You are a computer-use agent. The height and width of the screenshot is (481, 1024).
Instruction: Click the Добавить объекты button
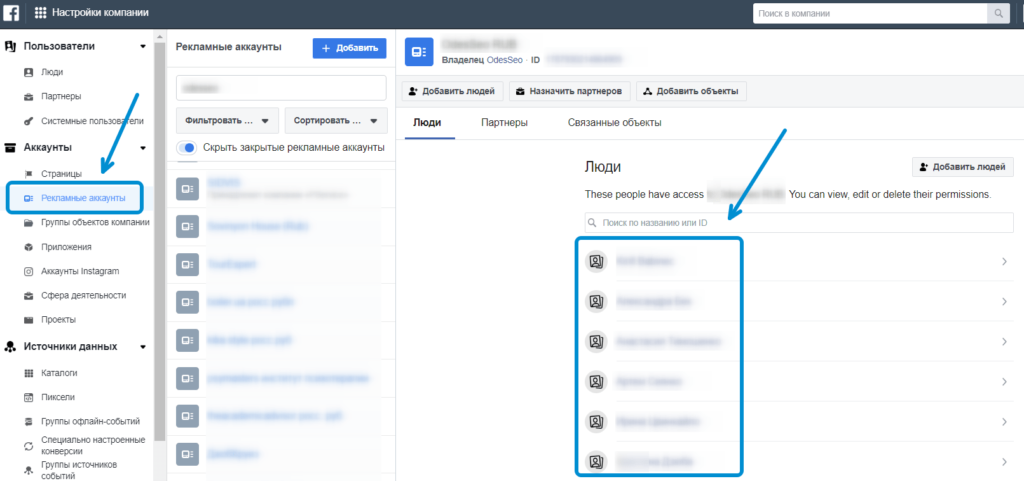(691, 91)
